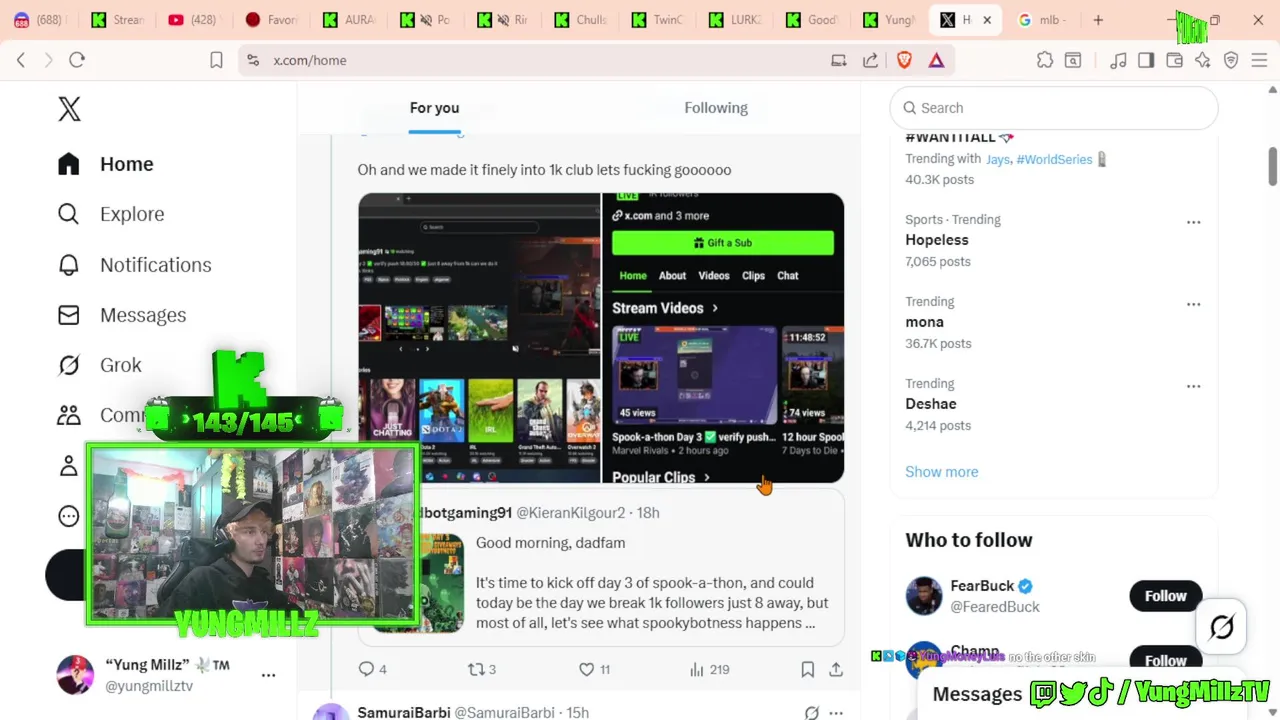Image resolution: width=1280 pixels, height=720 pixels.
Task: Toggle the browser sidebar panel icon
Action: (x=1146, y=60)
